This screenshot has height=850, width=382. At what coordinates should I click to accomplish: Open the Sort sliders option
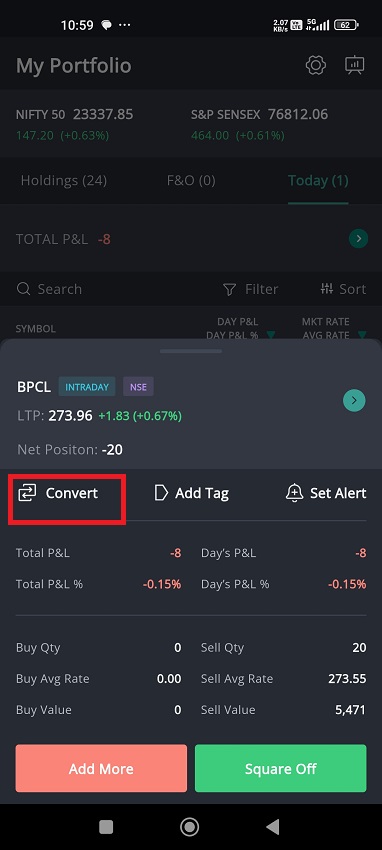(x=344, y=289)
